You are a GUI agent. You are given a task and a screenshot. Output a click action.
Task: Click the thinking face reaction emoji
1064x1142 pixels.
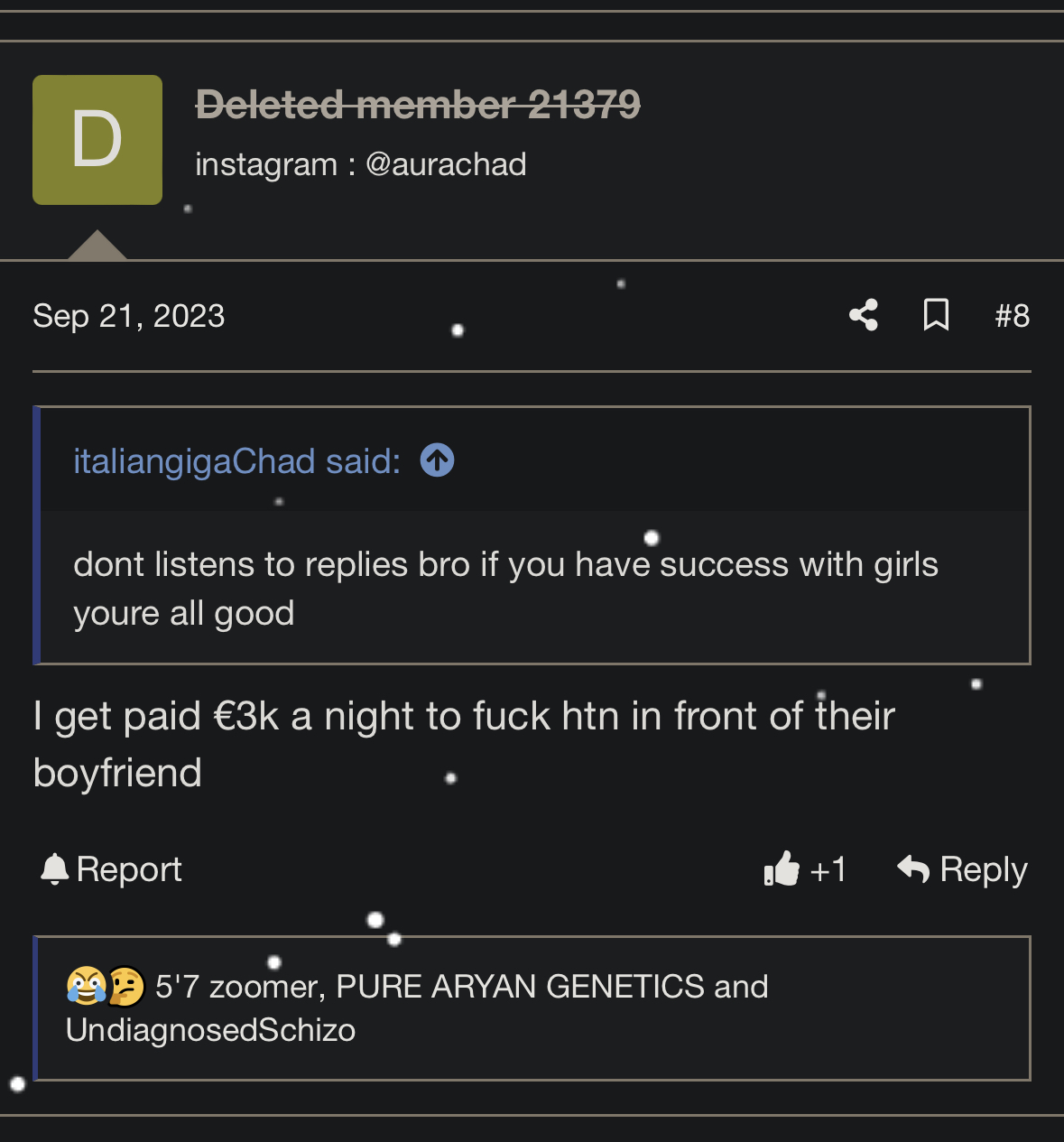tap(126, 986)
